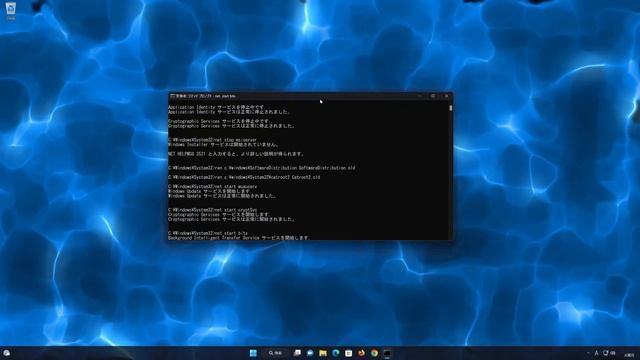Expand the hidden system tray icons chevron
The width and height of the screenshot is (640, 360).
588,353
